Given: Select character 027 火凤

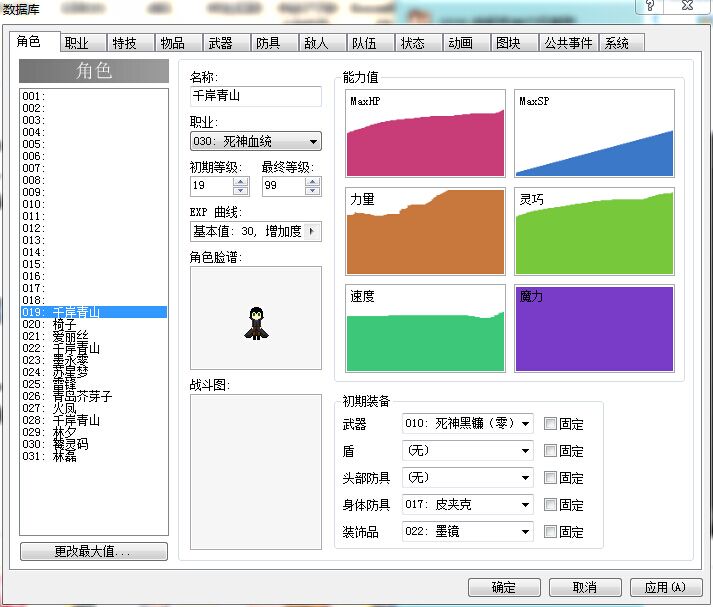Looking at the screenshot, I should (x=94, y=408).
